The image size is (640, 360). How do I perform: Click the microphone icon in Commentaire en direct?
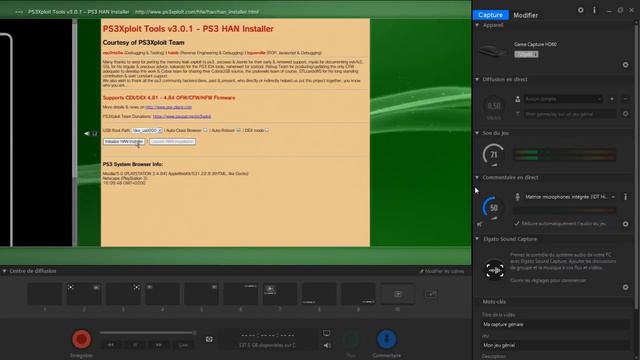tap(518, 197)
